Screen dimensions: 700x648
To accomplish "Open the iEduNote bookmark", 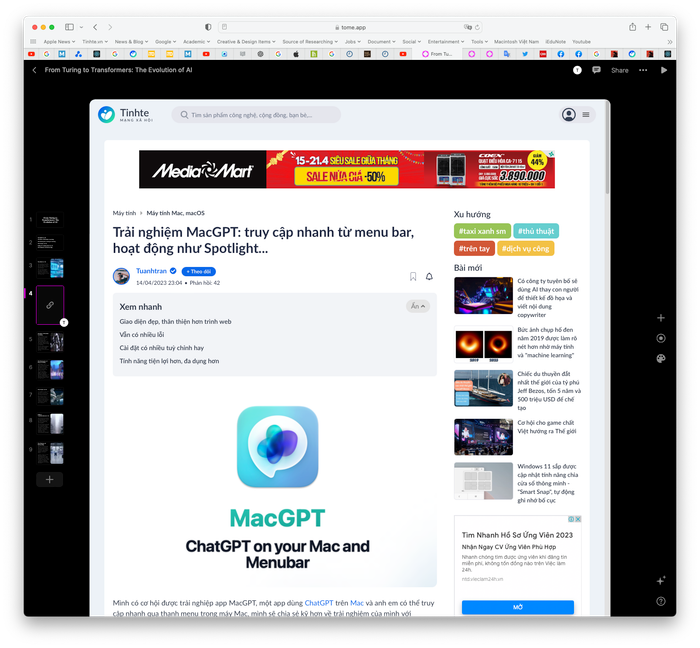I will pyautogui.click(x=555, y=42).
